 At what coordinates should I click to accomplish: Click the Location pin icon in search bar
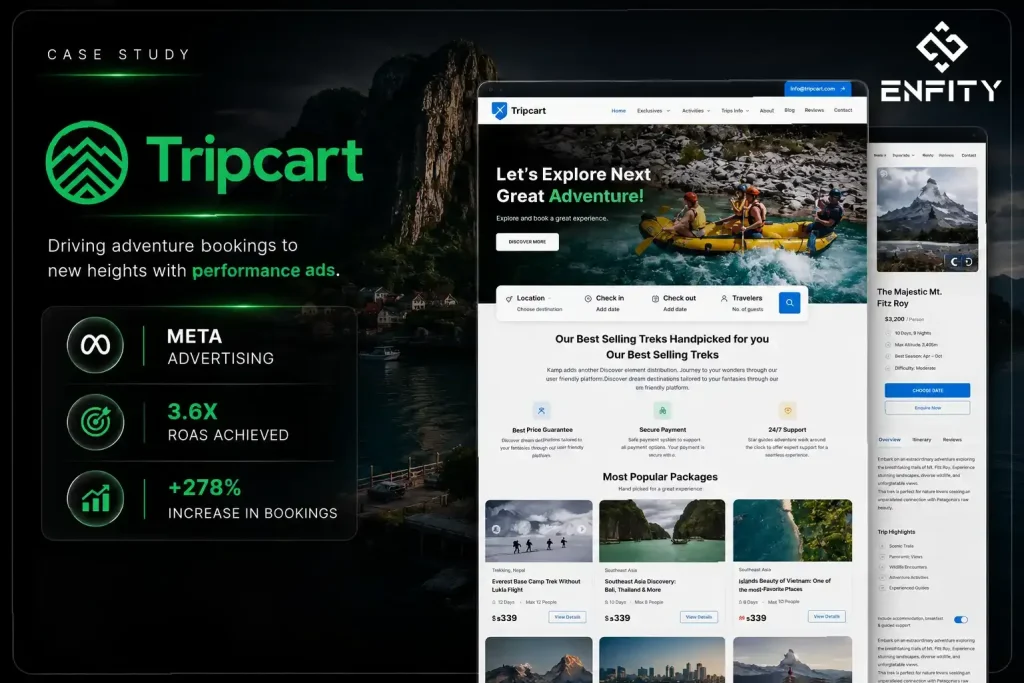[x=509, y=298]
